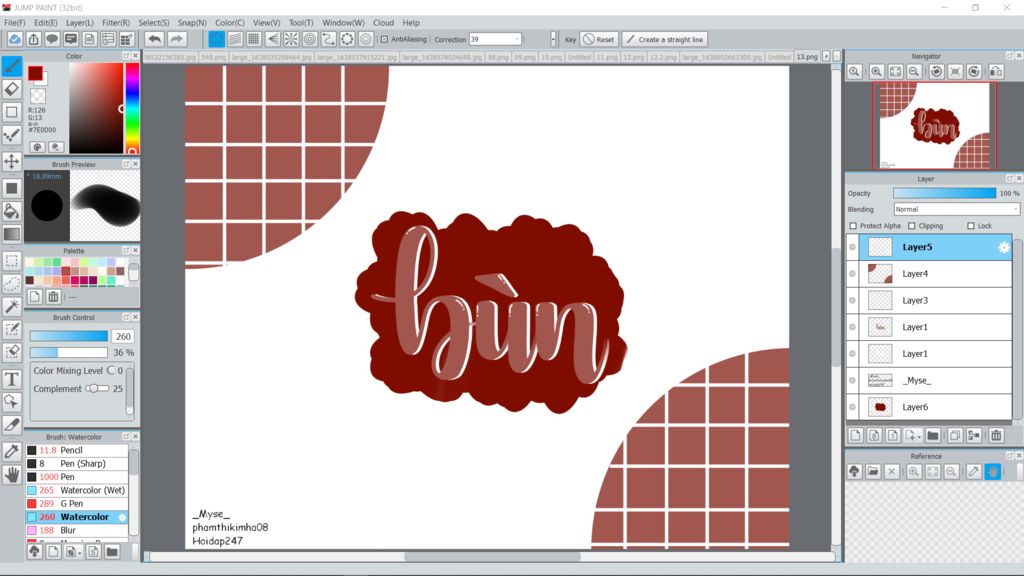Select the Lasso selection tool
The height and width of the screenshot is (576, 1024).
(x=12, y=283)
